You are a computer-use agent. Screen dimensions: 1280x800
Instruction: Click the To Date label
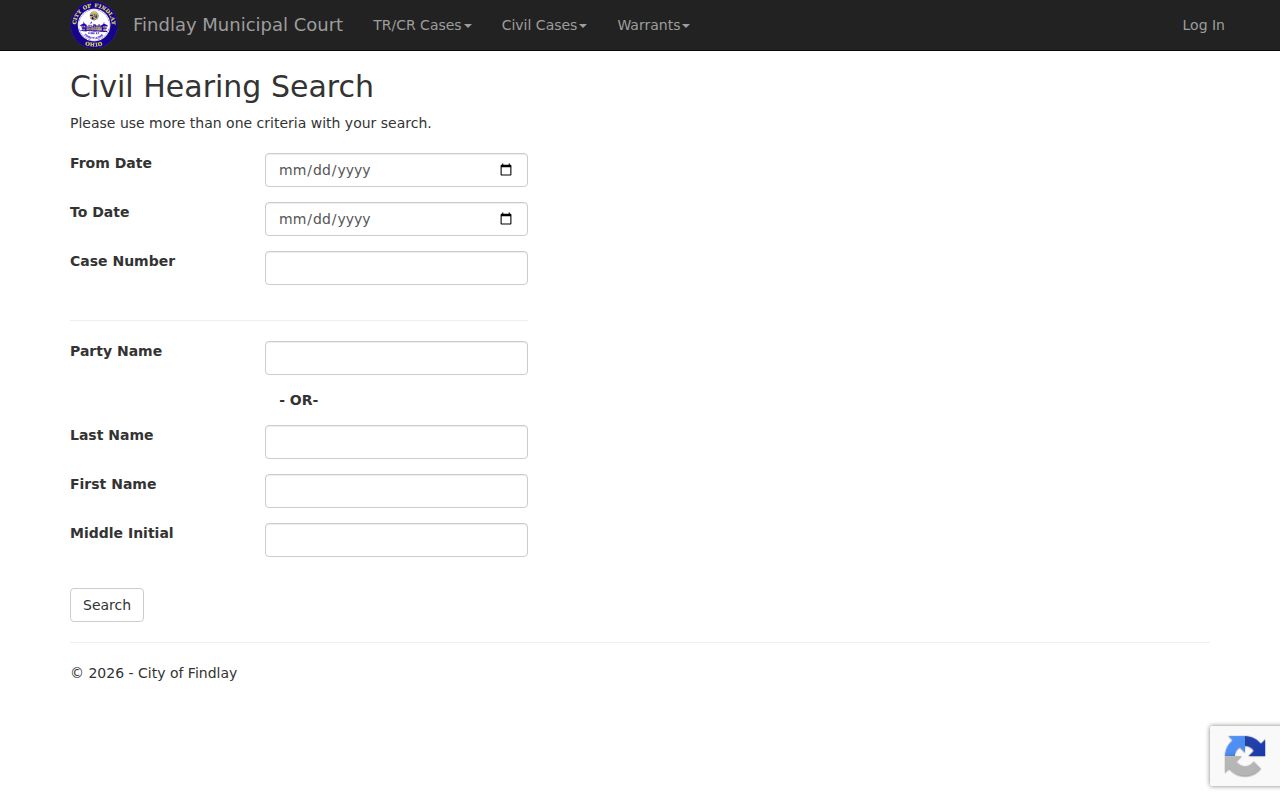100,212
